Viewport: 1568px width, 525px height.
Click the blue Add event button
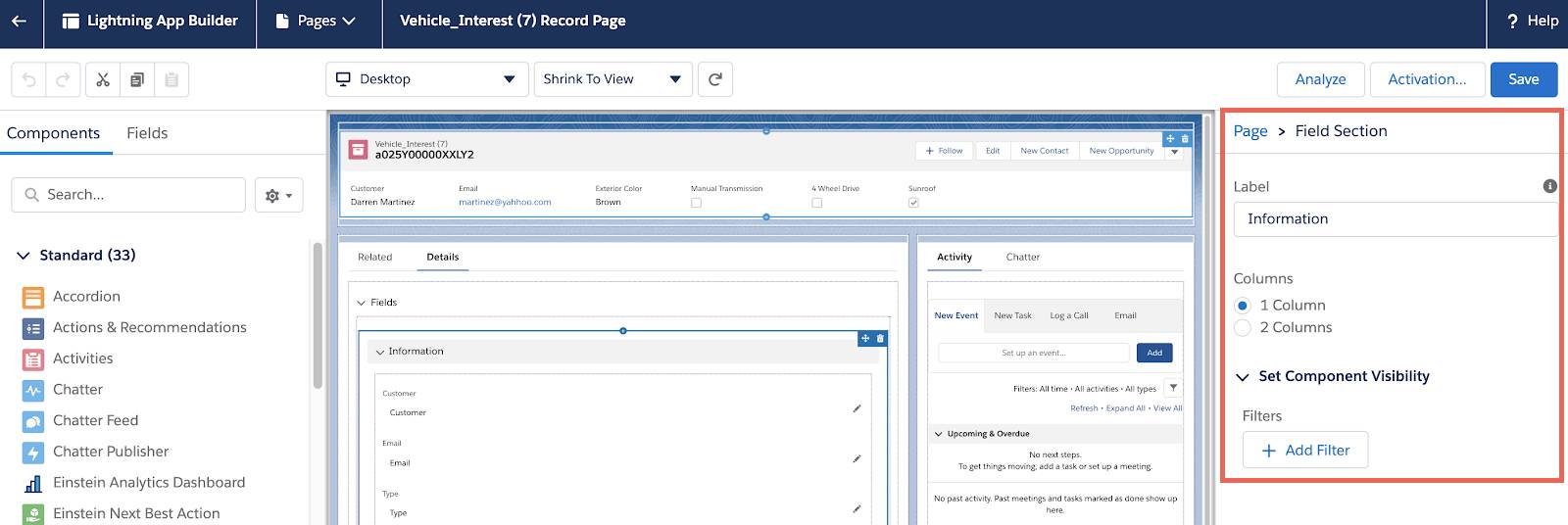(1154, 353)
